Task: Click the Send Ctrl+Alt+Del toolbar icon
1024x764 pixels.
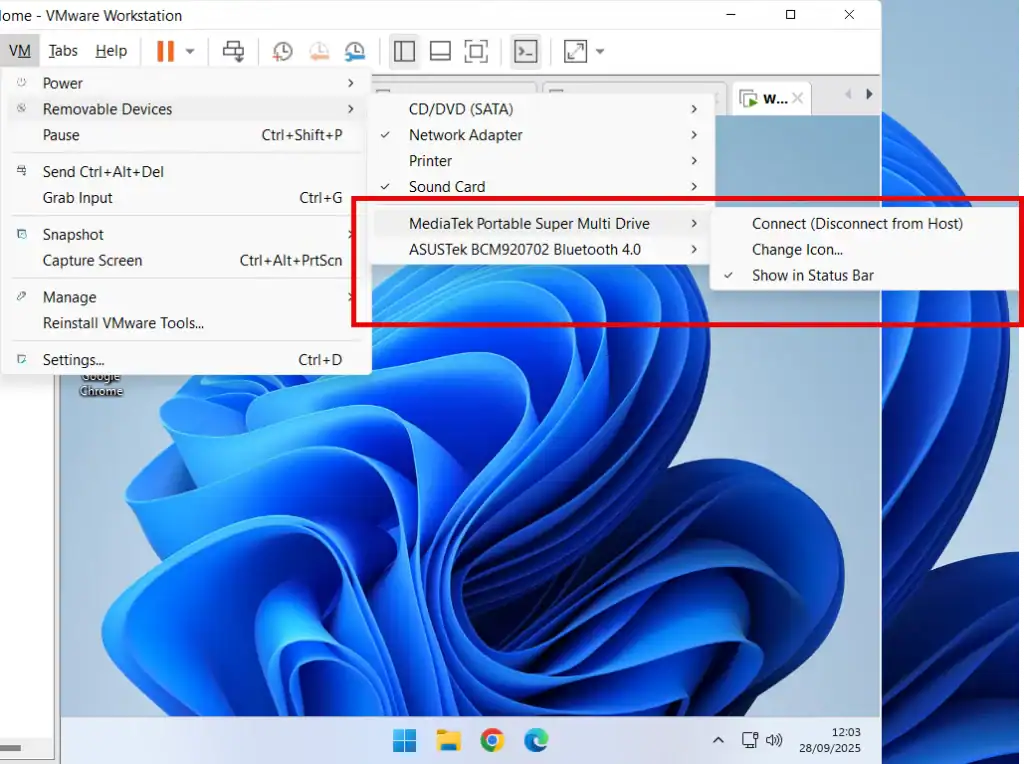Action: 233,51
